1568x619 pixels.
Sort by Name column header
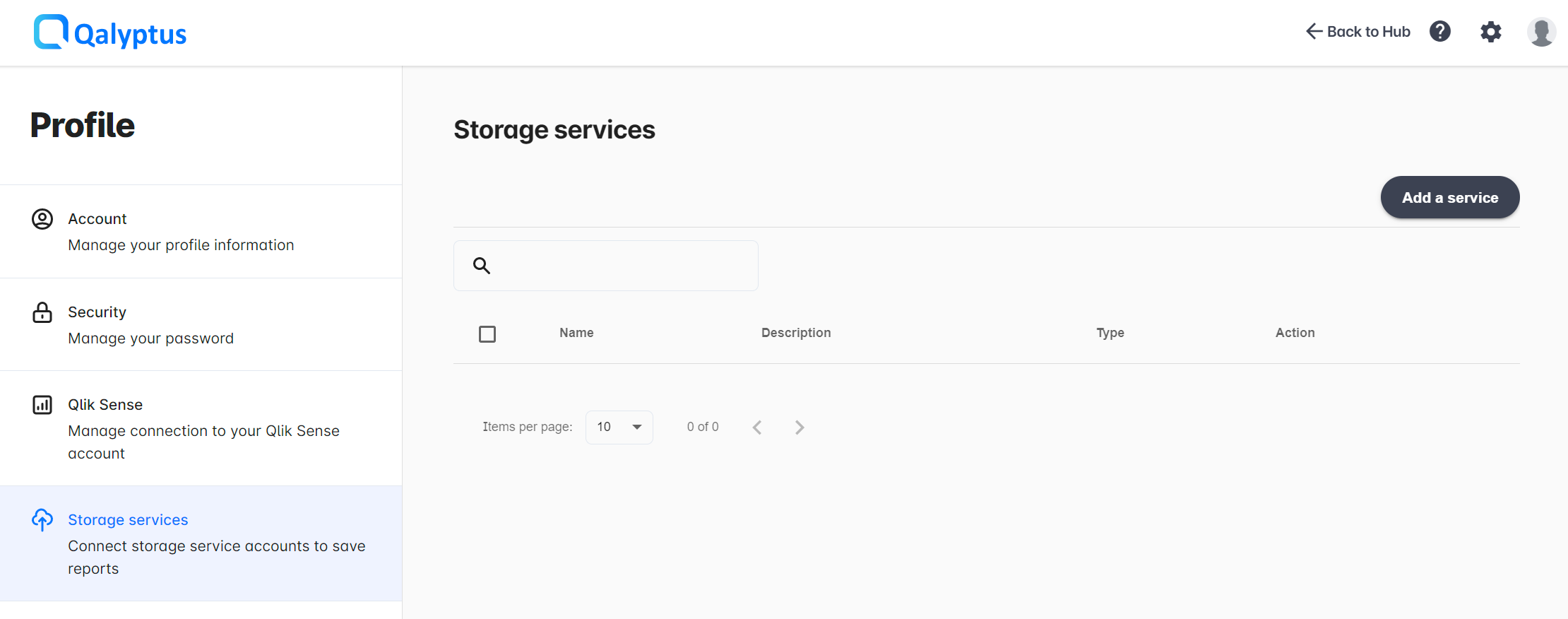(576, 333)
